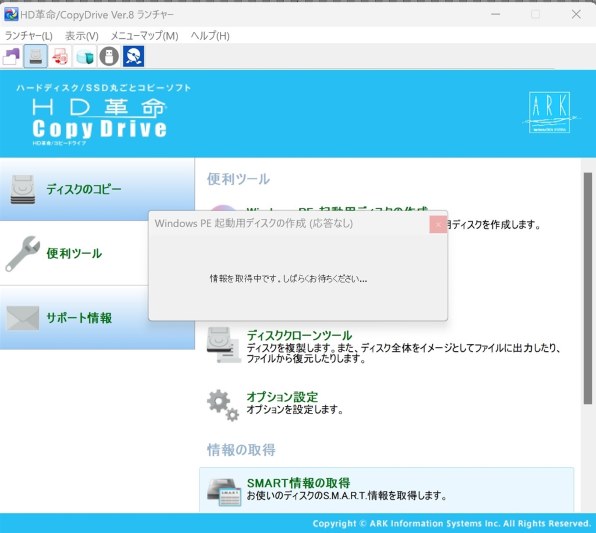Click the hard disk icon beside ディスクのコピー

point(23,189)
